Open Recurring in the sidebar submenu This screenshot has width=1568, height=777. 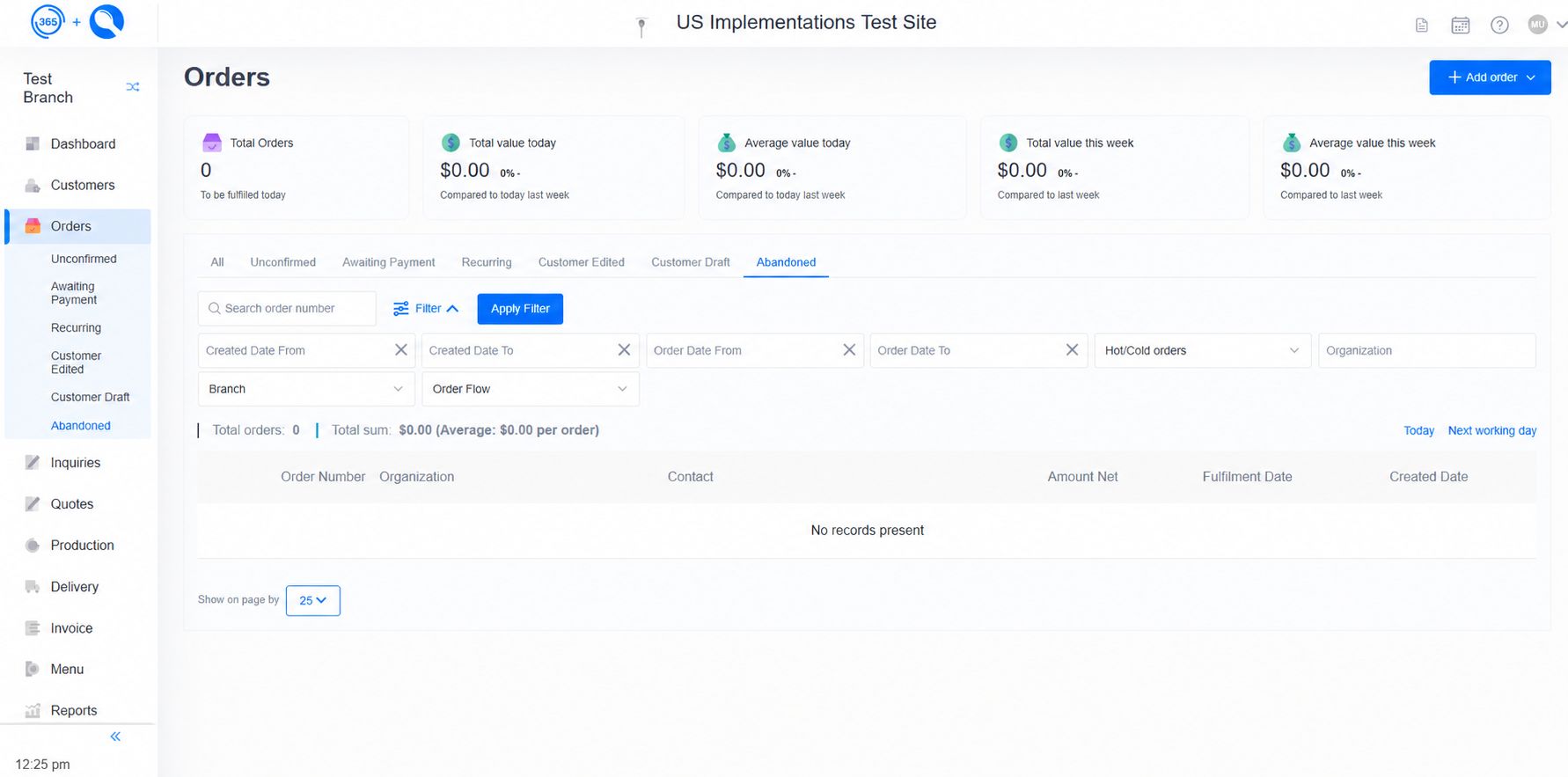pos(76,327)
